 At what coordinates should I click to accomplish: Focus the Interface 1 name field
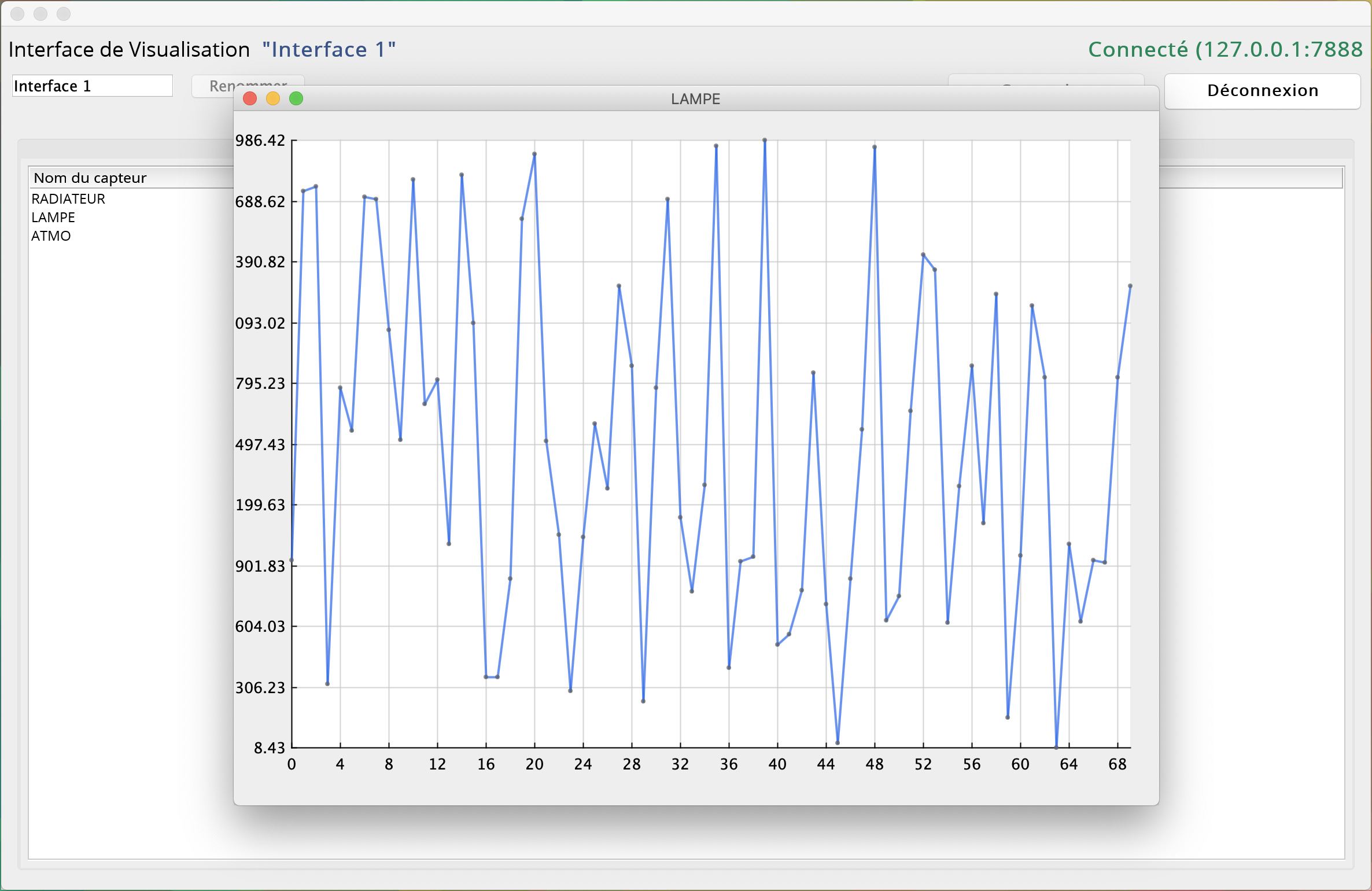(93, 86)
